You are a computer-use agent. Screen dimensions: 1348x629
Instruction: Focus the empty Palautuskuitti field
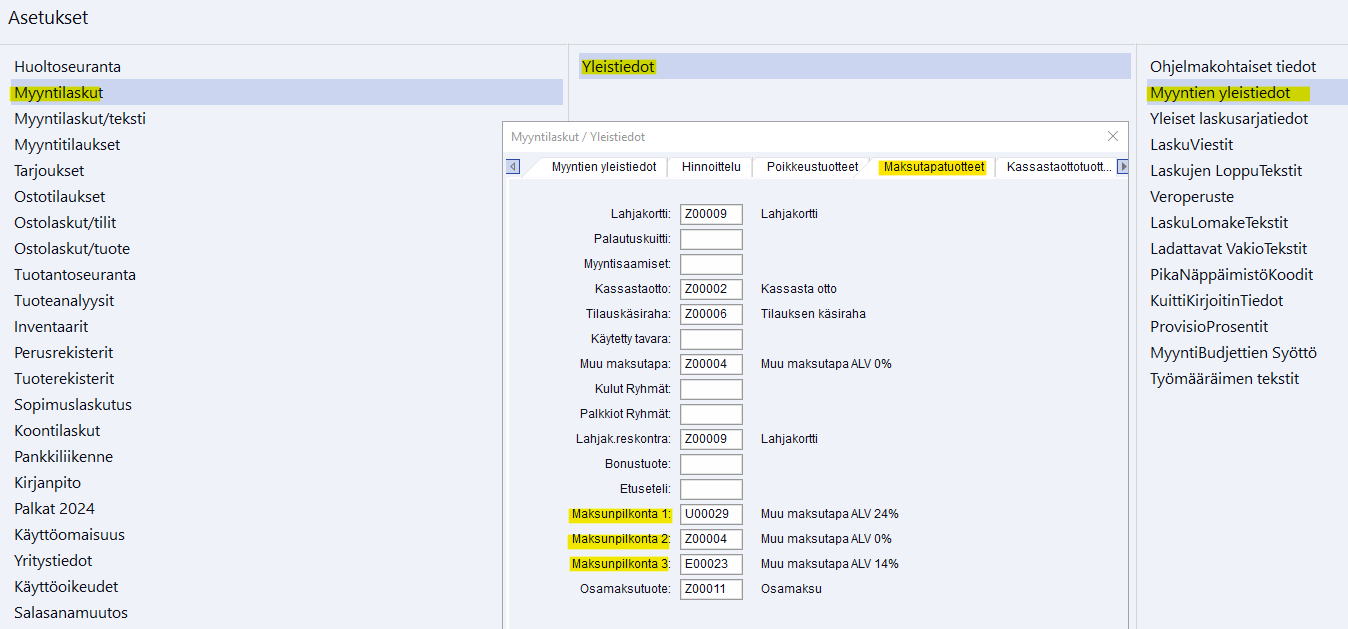(x=711, y=239)
